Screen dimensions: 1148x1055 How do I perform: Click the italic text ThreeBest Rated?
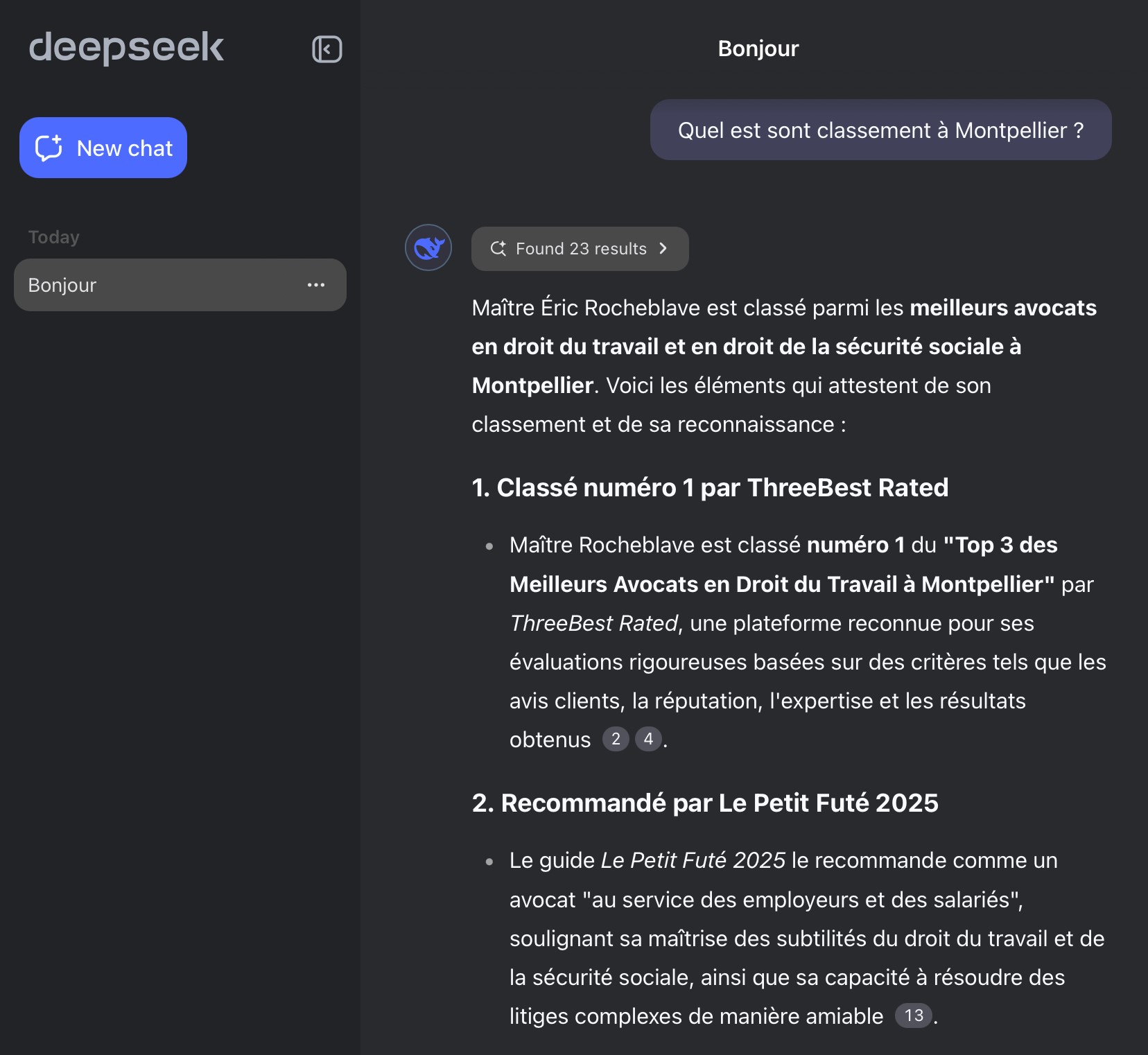coord(594,623)
